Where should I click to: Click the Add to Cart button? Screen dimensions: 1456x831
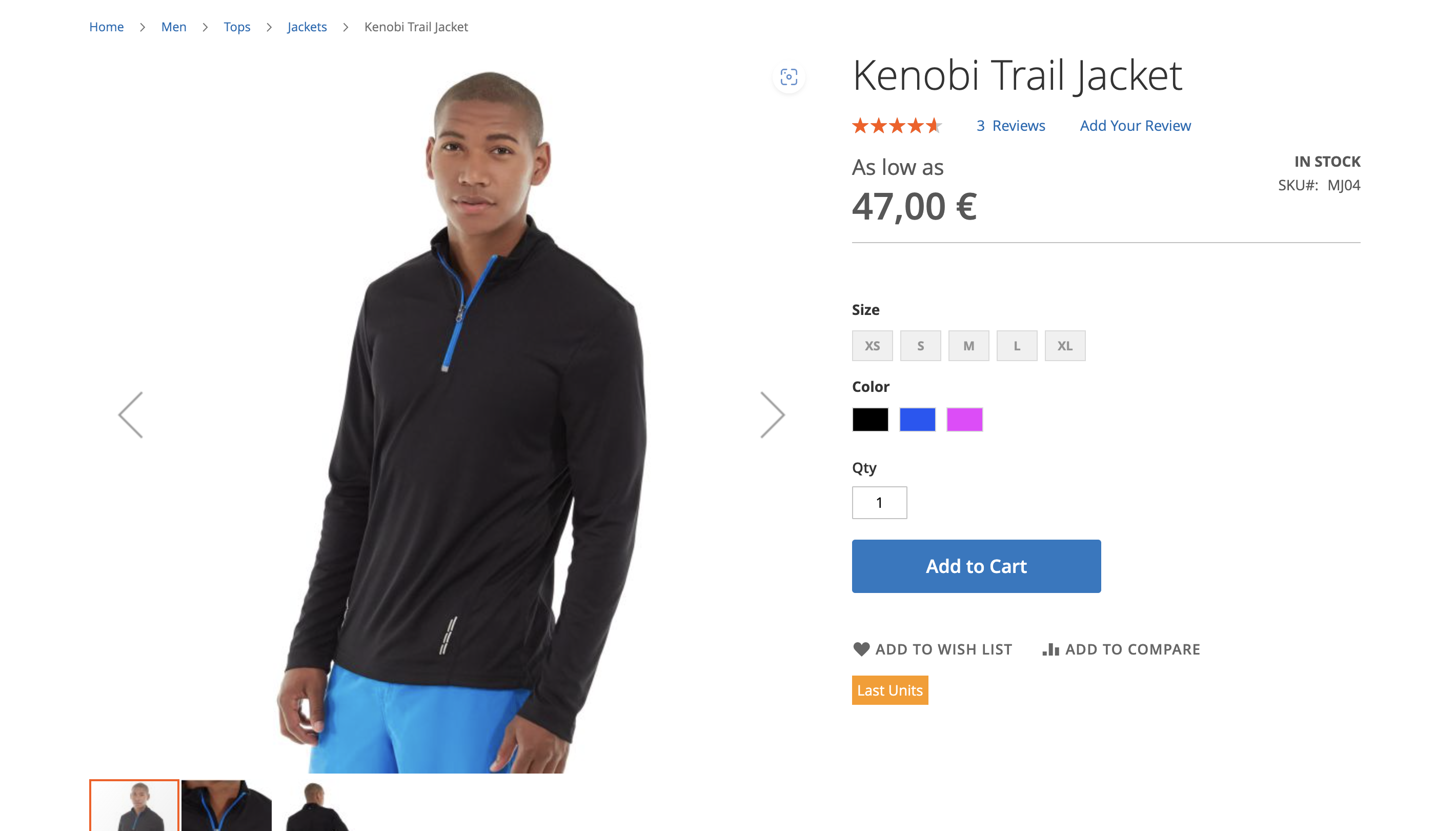click(976, 566)
